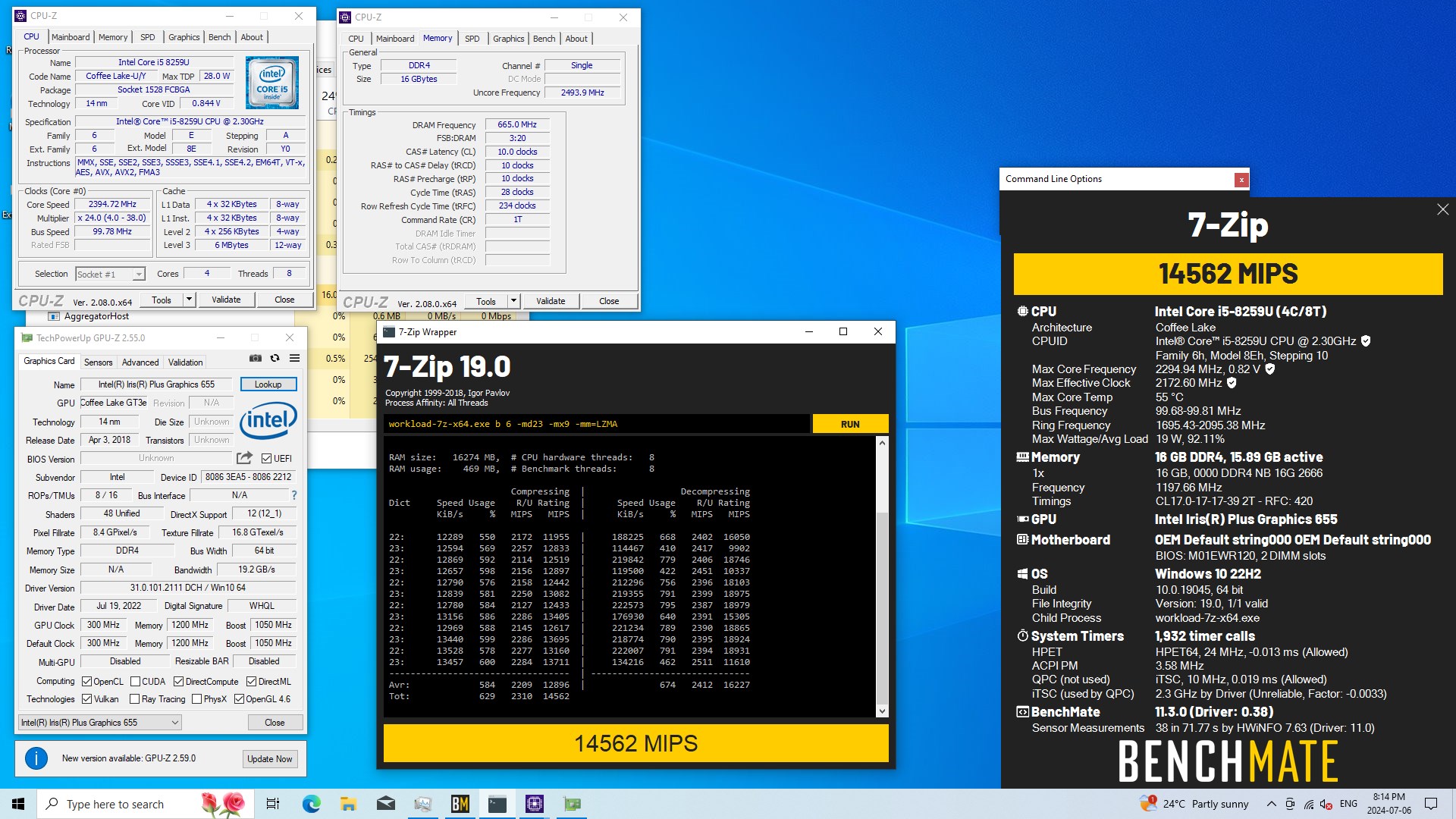Click Lookup button in GPU-Z

pos(268,384)
